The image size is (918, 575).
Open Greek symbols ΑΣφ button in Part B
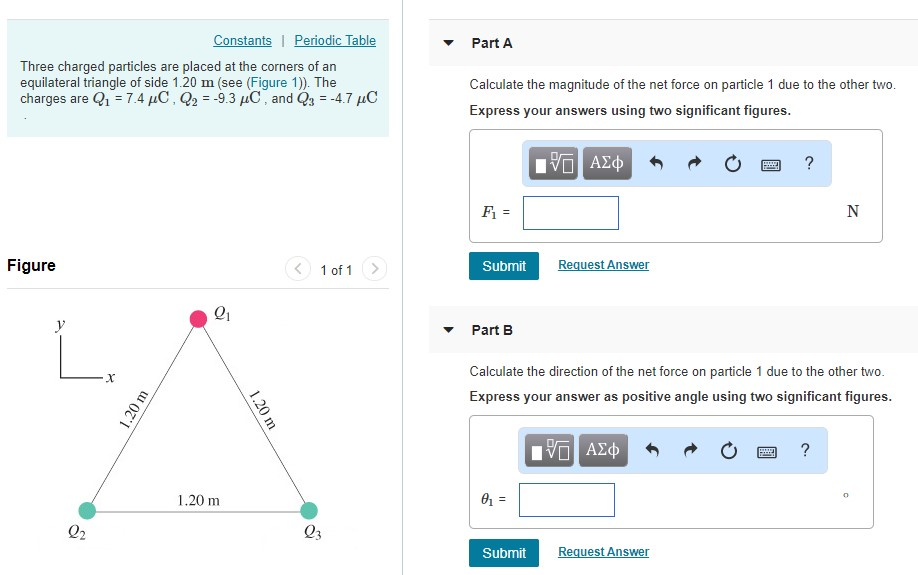pyautogui.click(x=603, y=450)
